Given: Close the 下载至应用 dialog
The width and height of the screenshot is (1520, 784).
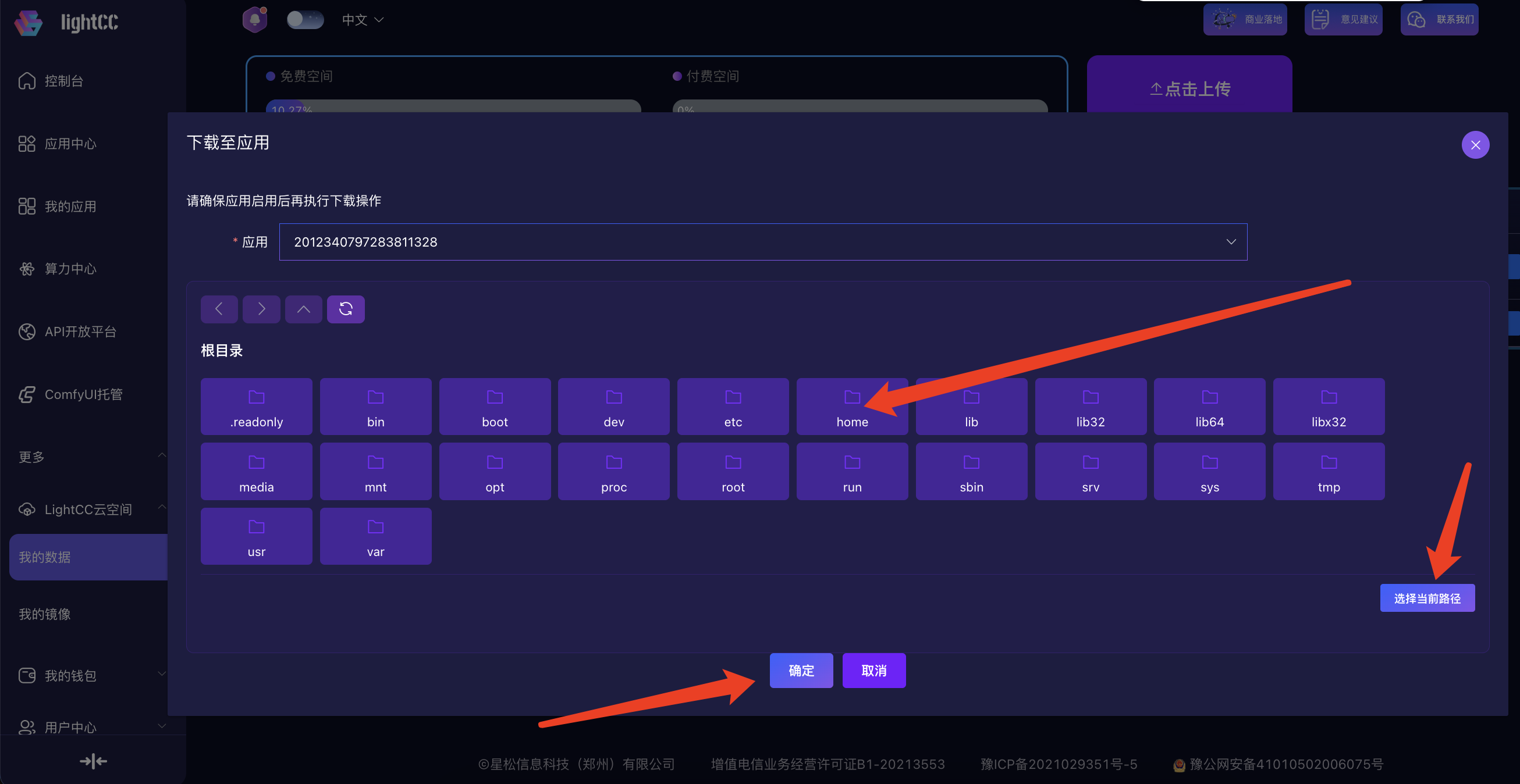Looking at the screenshot, I should 1475,145.
